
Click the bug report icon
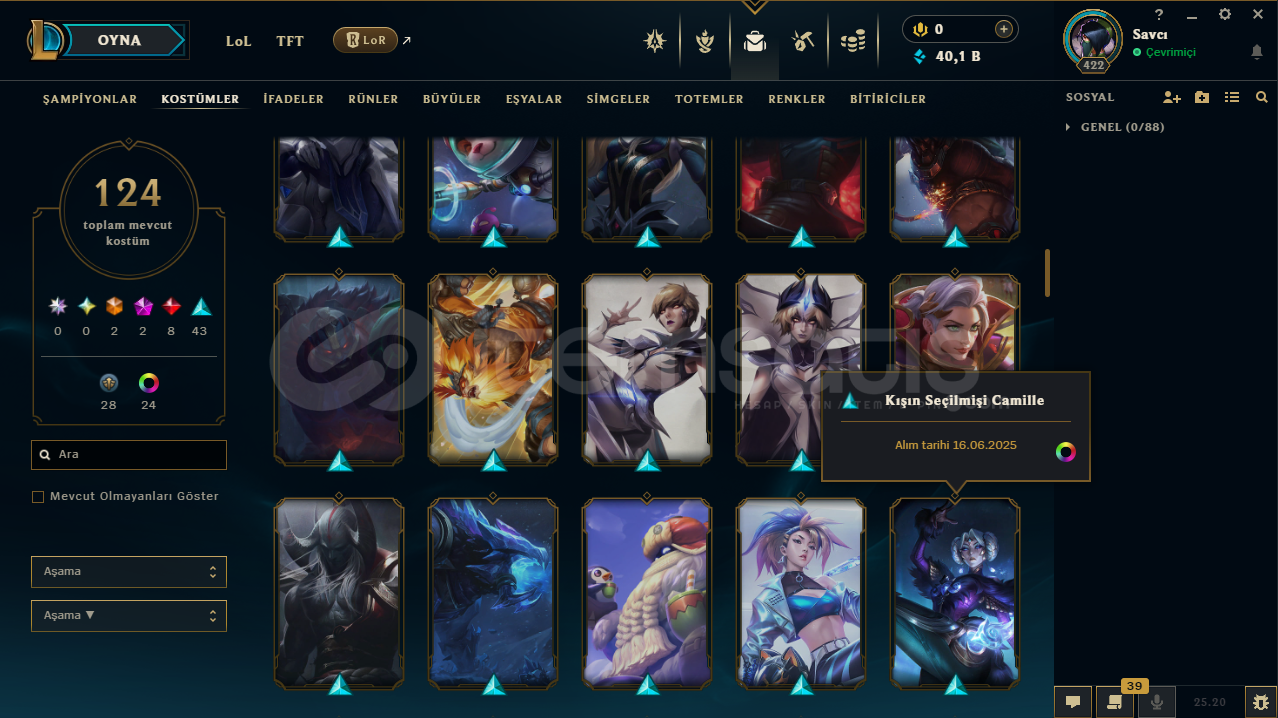(x=1260, y=702)
